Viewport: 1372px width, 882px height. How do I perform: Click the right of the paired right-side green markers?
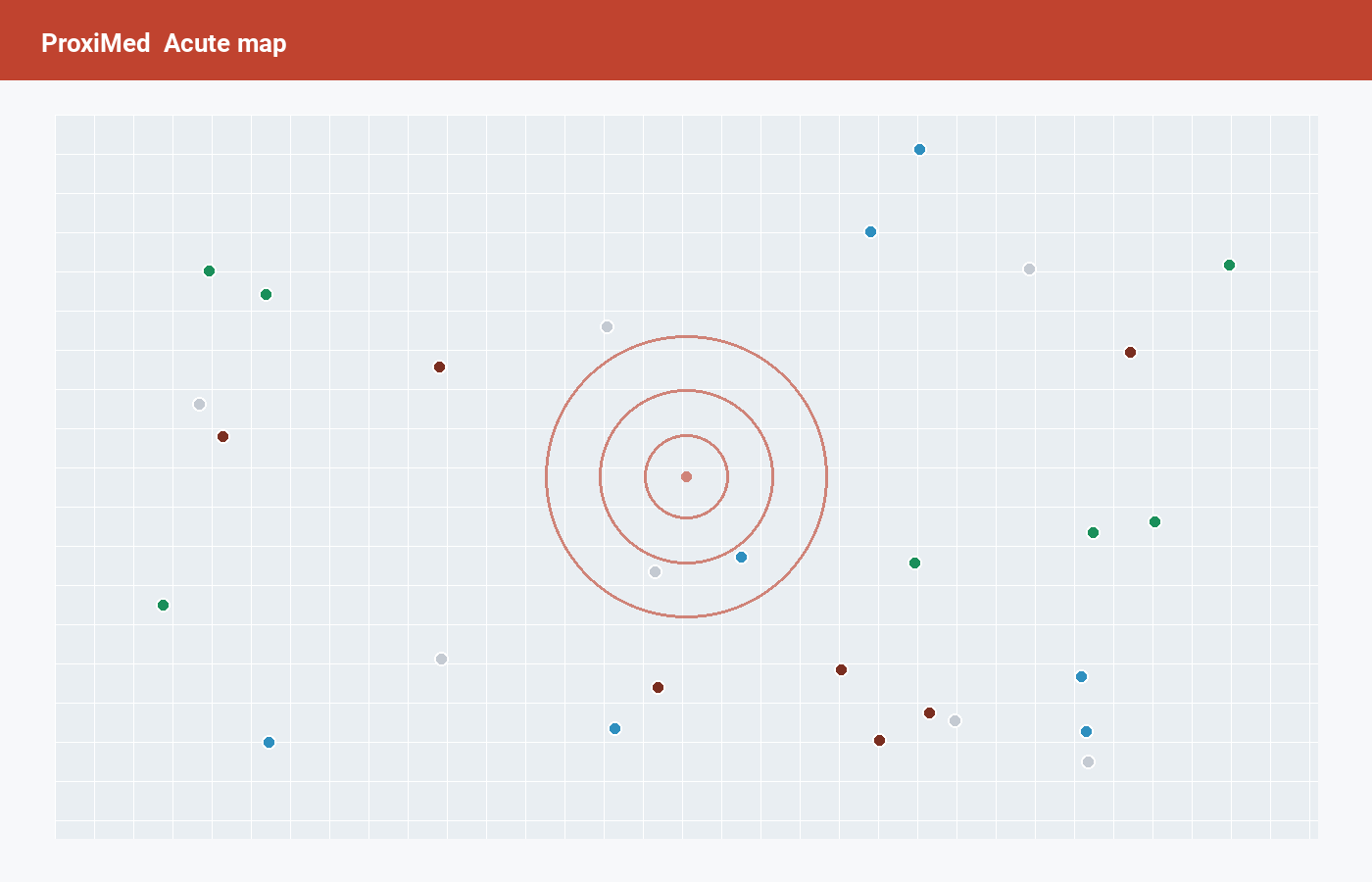tap(1154, 521)
